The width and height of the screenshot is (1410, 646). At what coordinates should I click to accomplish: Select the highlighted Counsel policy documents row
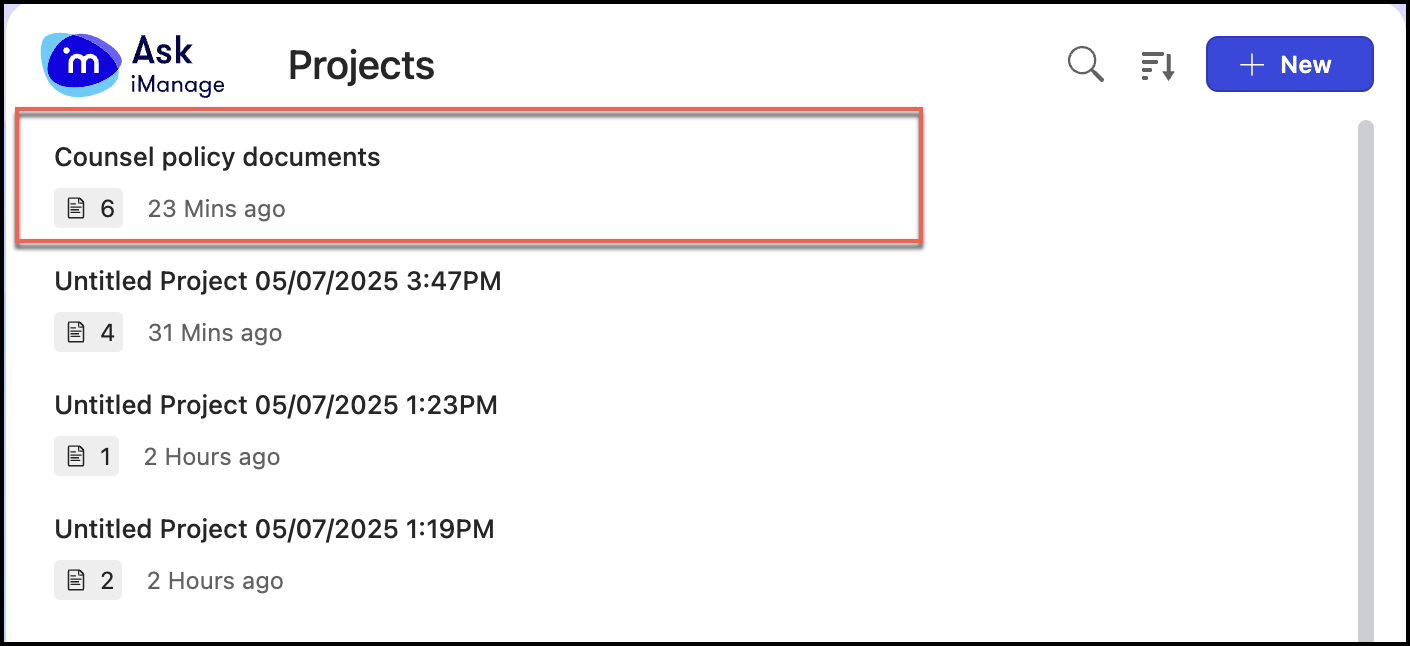point(468,178)
